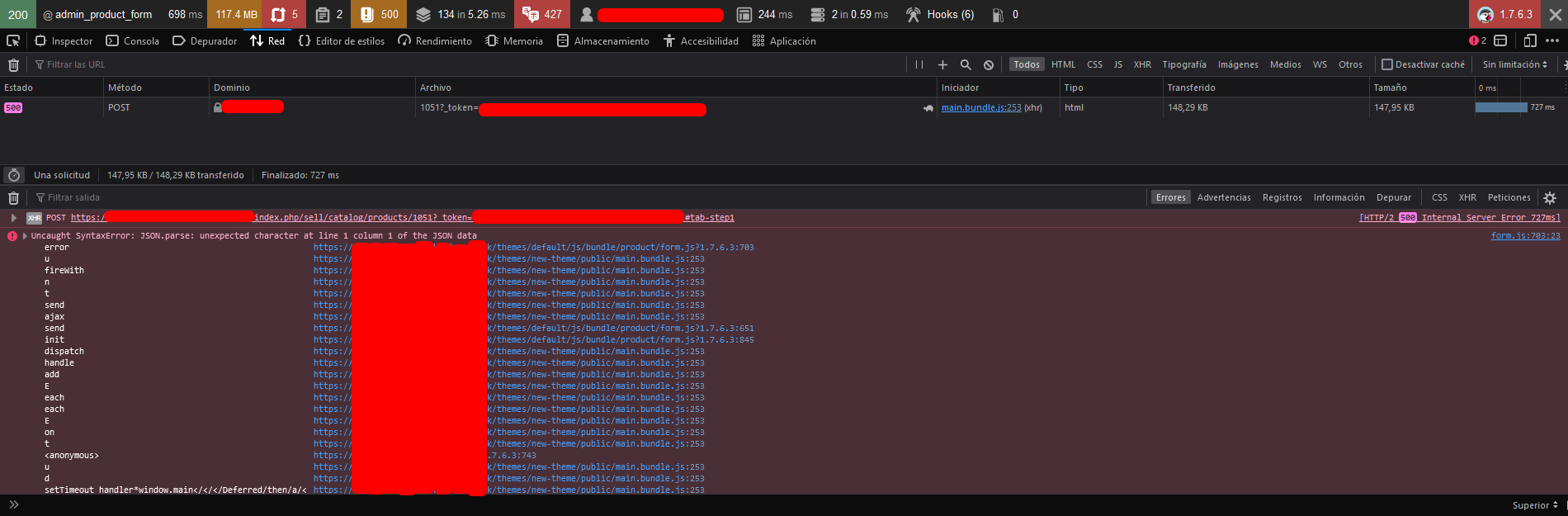Image resolution: width=1568 pixels, height=516 pixels.
Task: Enable the Desactivar caché checkbox
Action: pos(1387,64)
